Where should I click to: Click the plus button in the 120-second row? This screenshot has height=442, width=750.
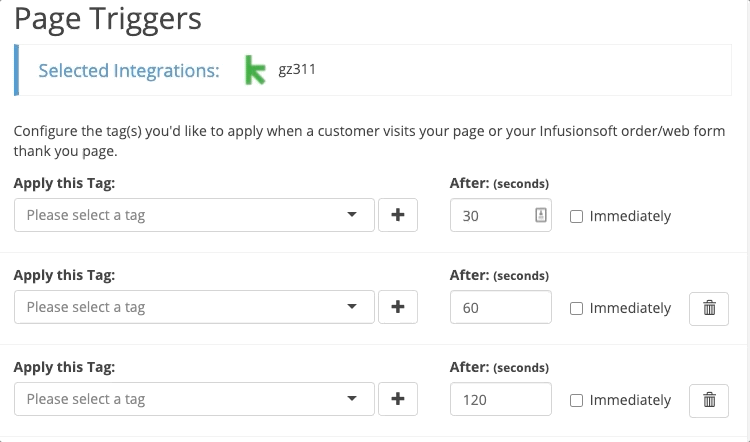coord(398,399)
